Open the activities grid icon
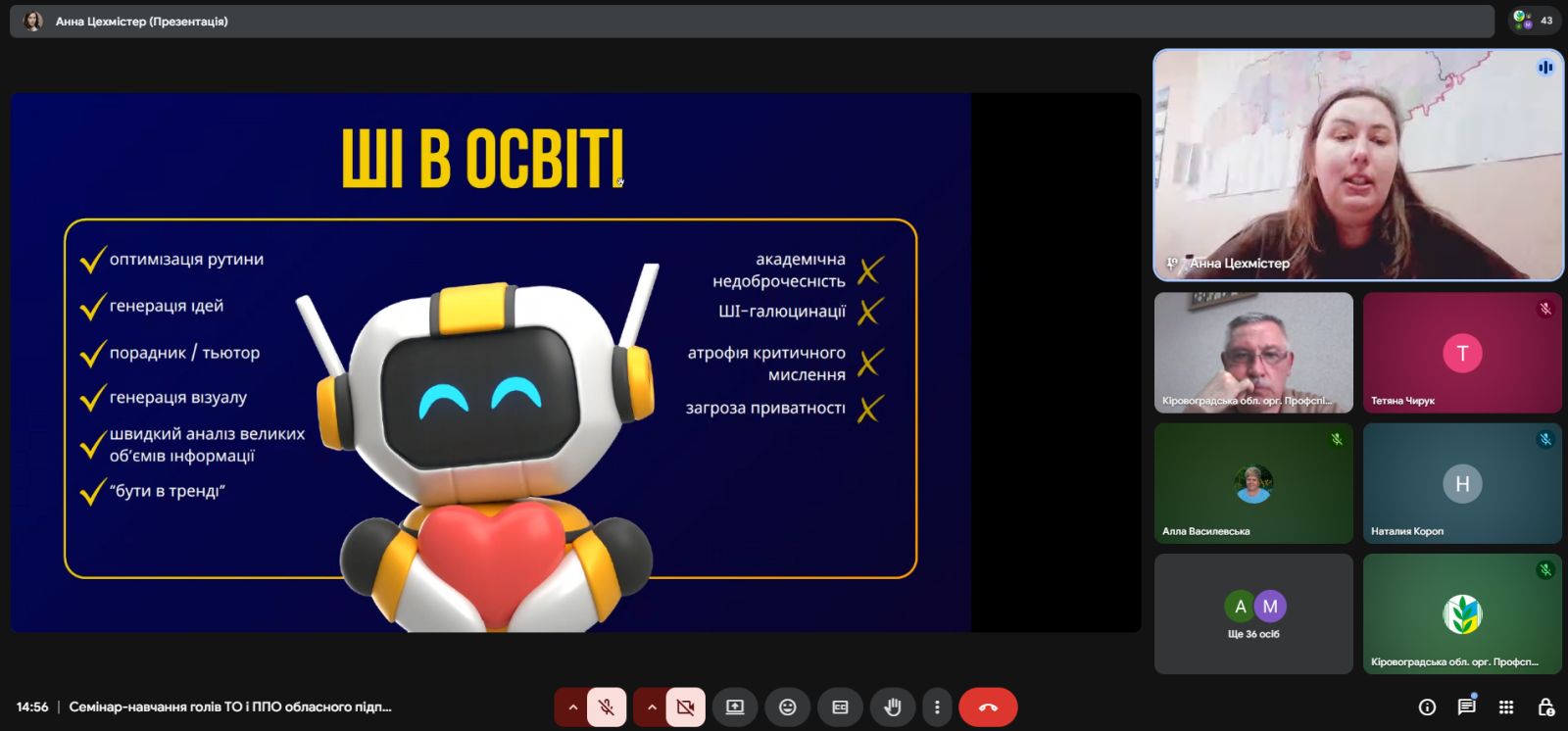The width and height of the screenshot is (1568, 731). pos(1506,707)
